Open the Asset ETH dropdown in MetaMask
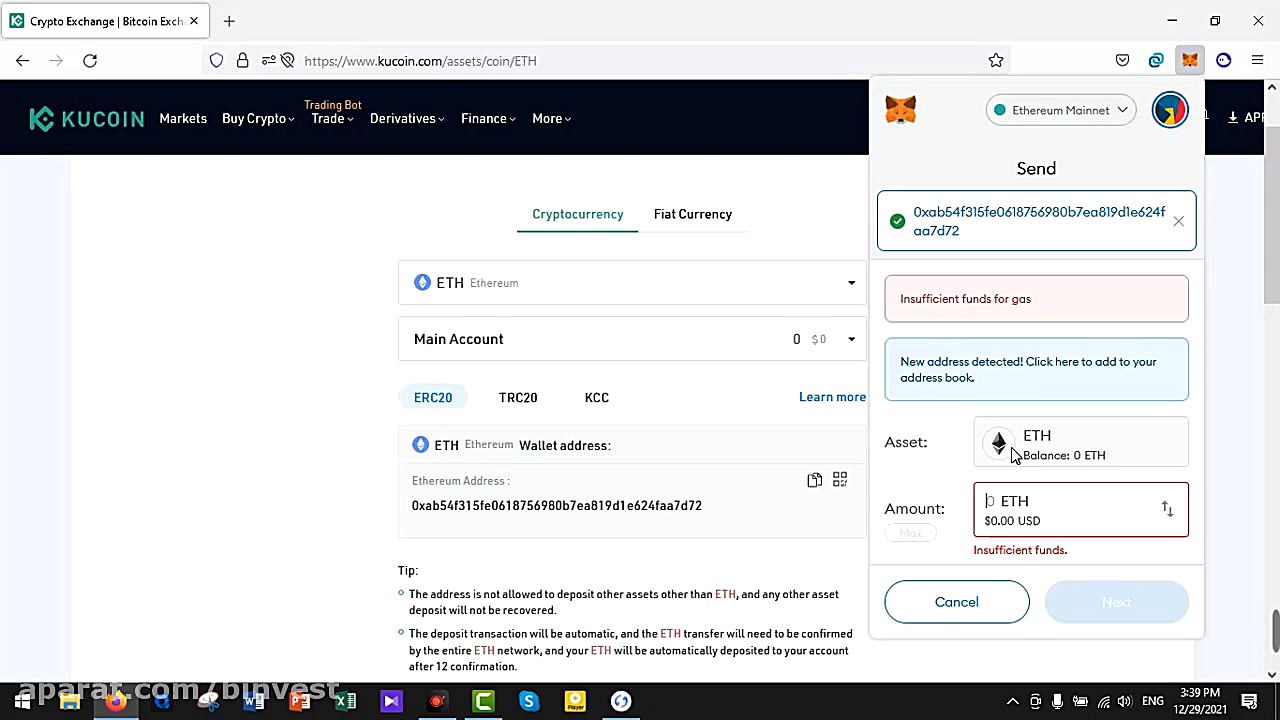Viewport: 1280px width, 720px height. click(x=1081, y=443)
